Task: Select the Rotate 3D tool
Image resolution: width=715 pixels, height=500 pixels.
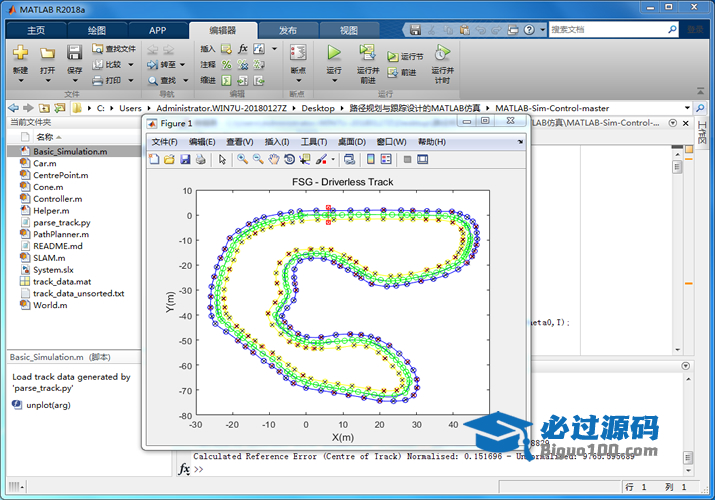Action: (x=289, y=159)
